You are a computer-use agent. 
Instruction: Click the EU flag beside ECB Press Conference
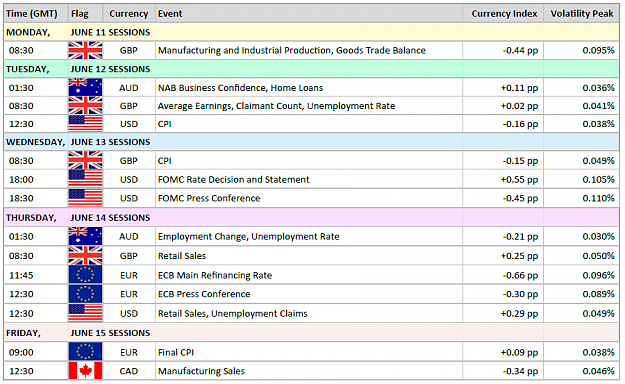(x=85, y=294)
